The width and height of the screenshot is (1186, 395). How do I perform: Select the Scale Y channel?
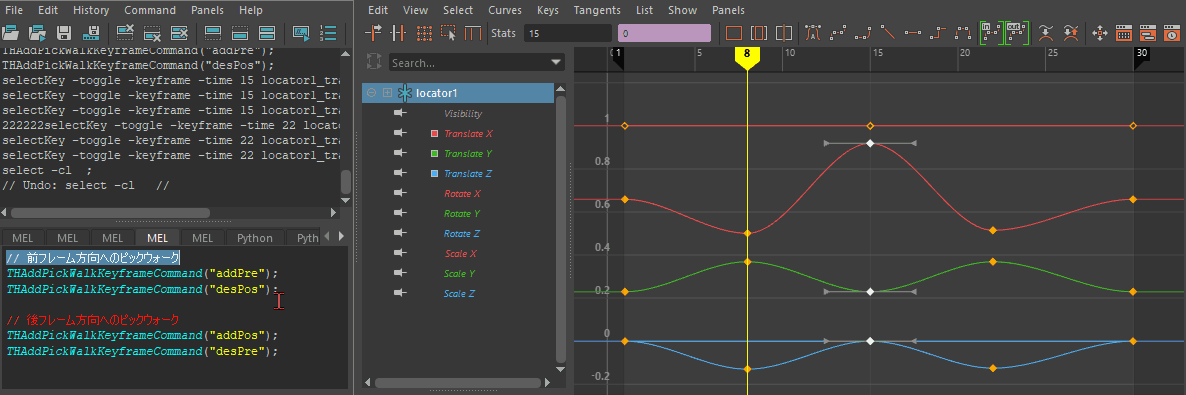click(460, 274)
